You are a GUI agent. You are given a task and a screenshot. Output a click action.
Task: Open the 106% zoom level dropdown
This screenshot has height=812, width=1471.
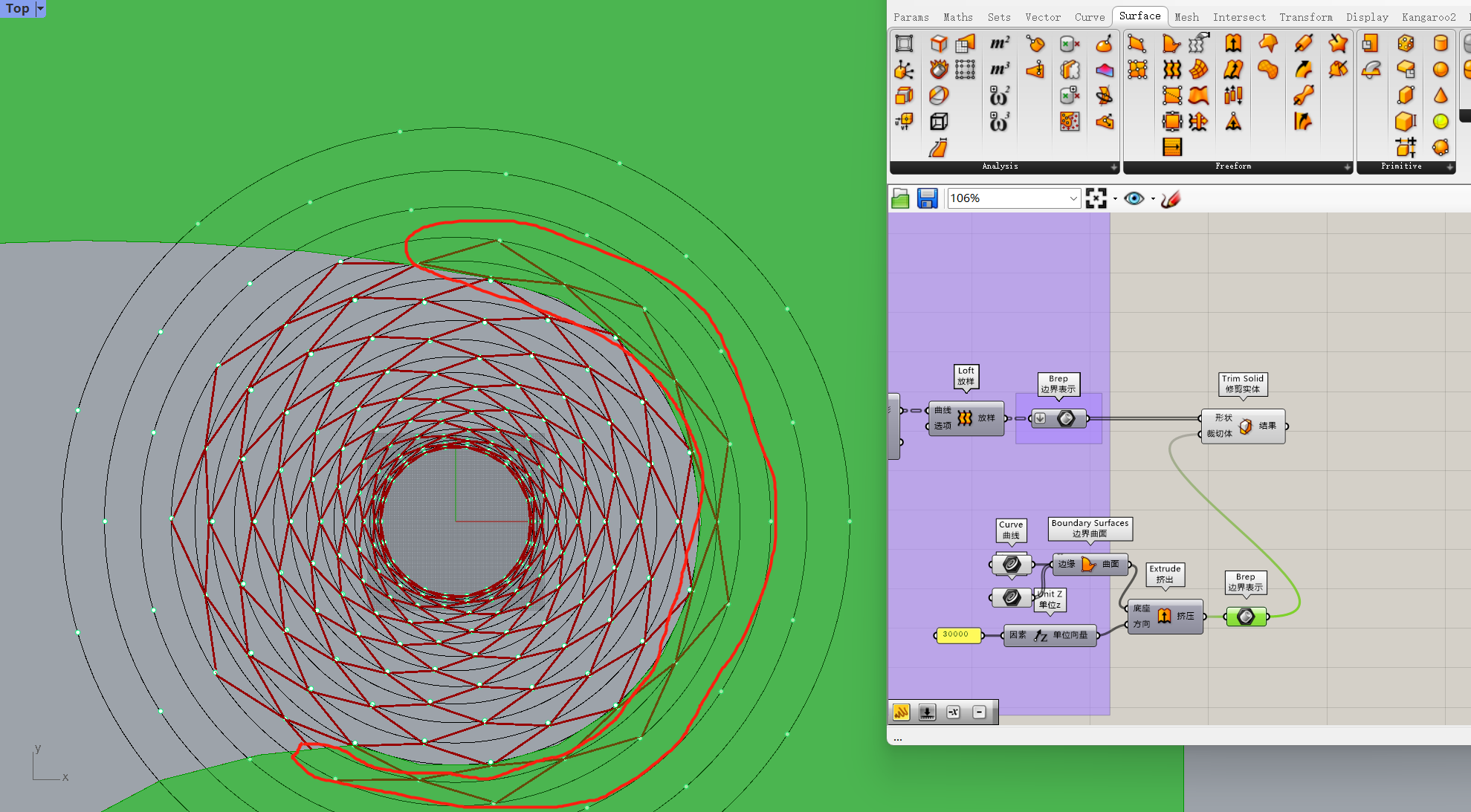coord(1073,198)
